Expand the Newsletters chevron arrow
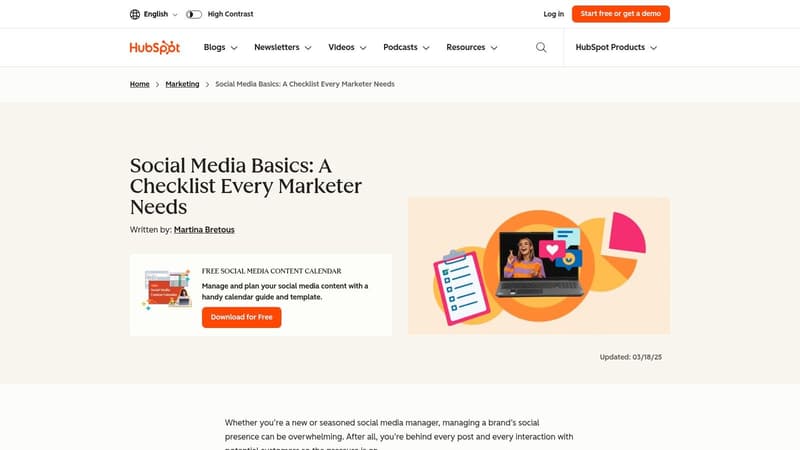 click(308, 48)
